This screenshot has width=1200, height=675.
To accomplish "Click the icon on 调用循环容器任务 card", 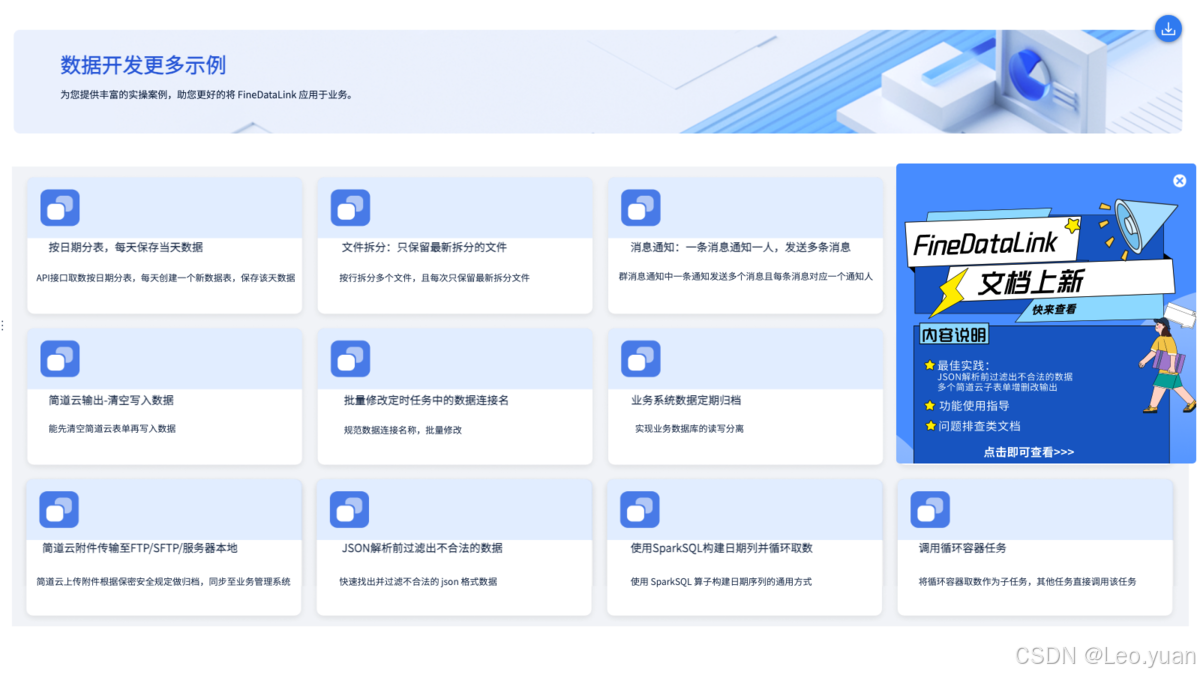I will pos(930,510).
